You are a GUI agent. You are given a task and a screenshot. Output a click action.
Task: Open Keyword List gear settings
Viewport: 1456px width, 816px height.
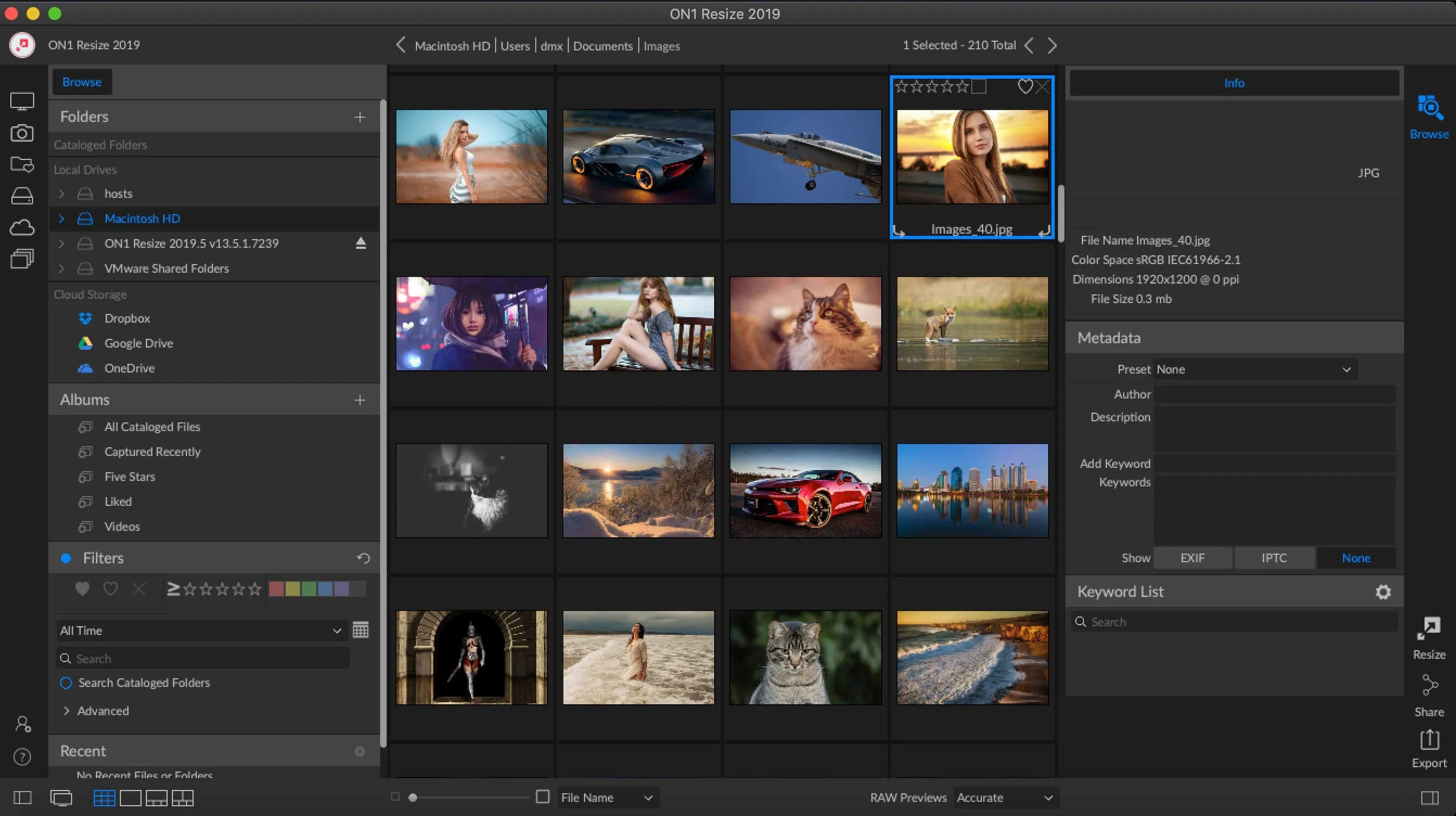[x=1382, y=592]
